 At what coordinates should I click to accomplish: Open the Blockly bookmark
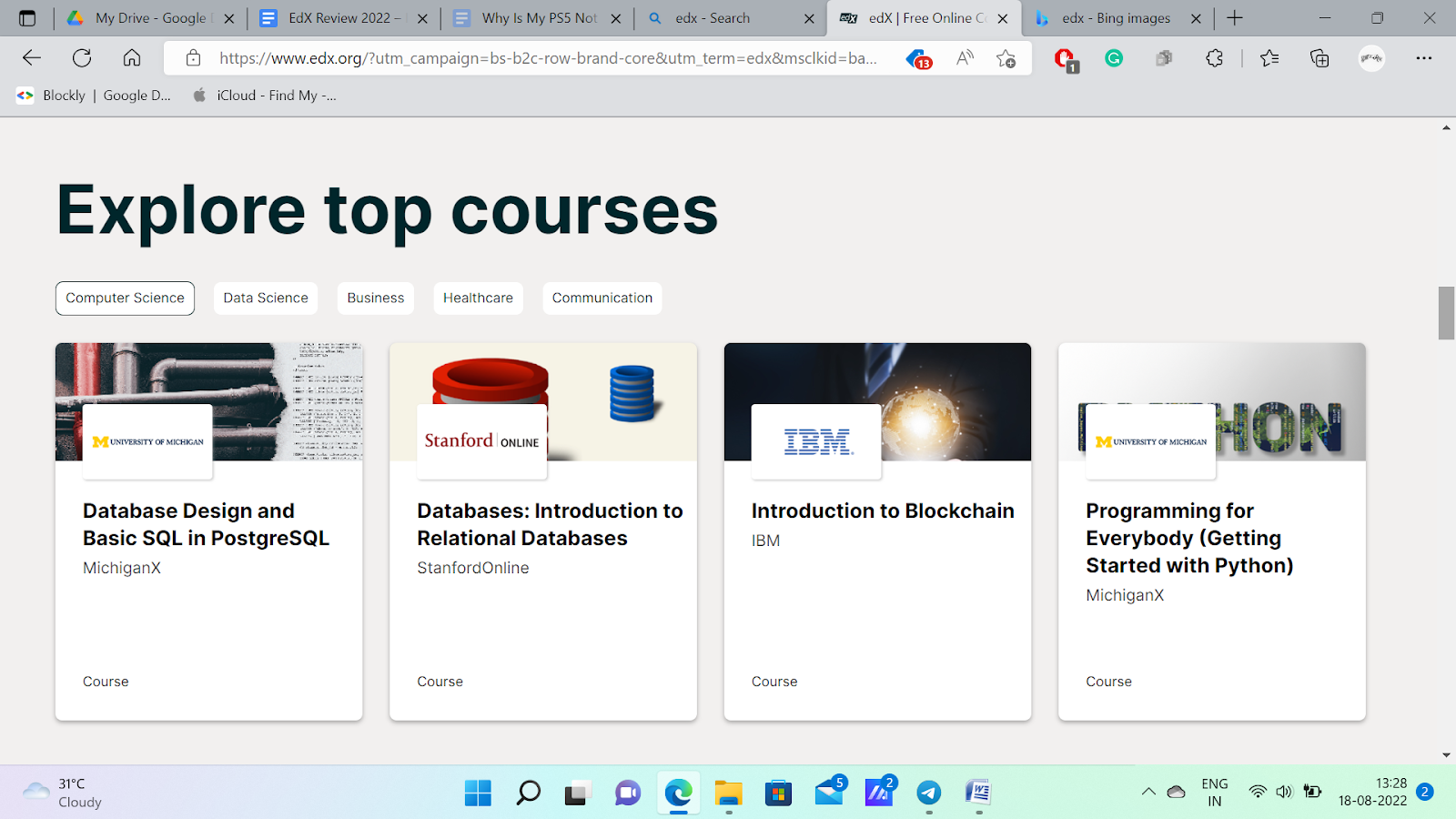(51, 96)
